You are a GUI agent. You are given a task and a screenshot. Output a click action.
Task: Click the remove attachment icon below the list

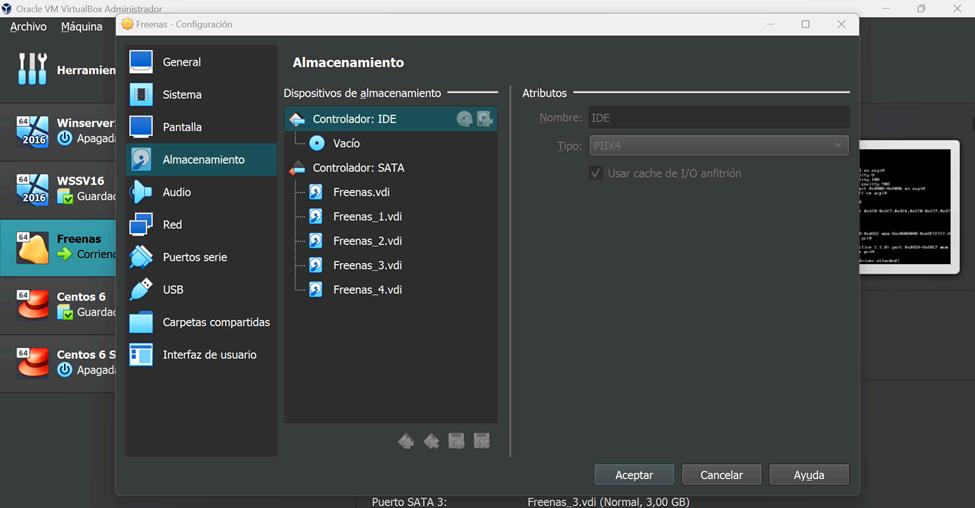(481, 441)
